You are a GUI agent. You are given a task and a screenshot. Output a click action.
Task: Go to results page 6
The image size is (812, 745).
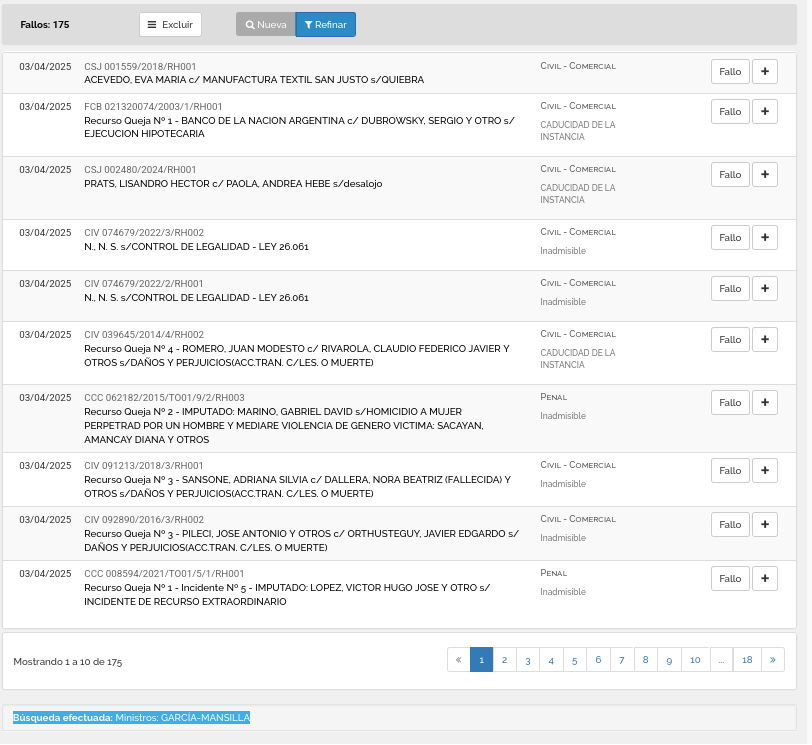coord(598,660)
